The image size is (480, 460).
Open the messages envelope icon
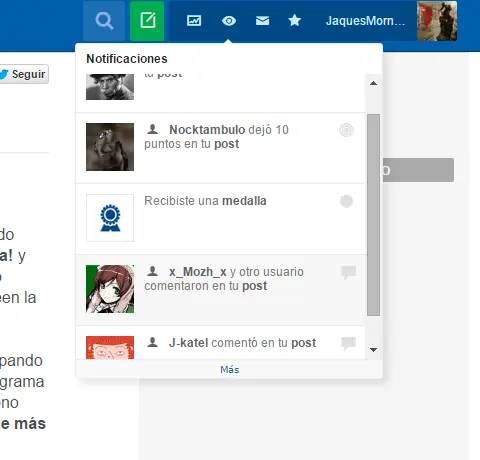262,21
